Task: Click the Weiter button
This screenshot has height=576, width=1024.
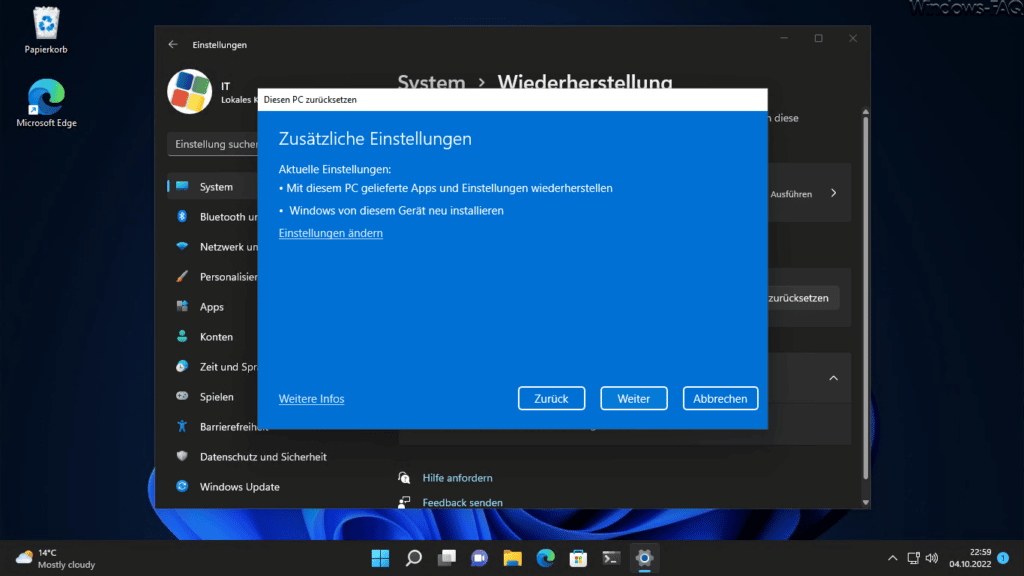Action: [633, 398]
